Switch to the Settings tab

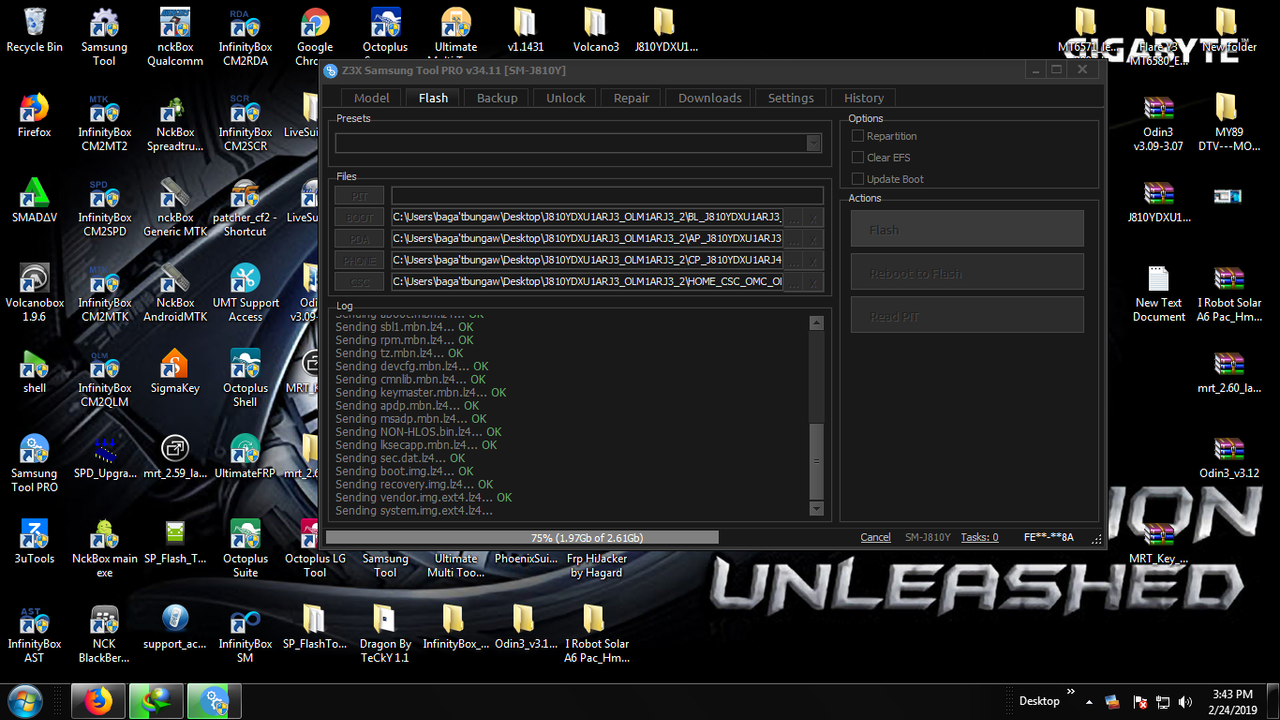(791, 98)
